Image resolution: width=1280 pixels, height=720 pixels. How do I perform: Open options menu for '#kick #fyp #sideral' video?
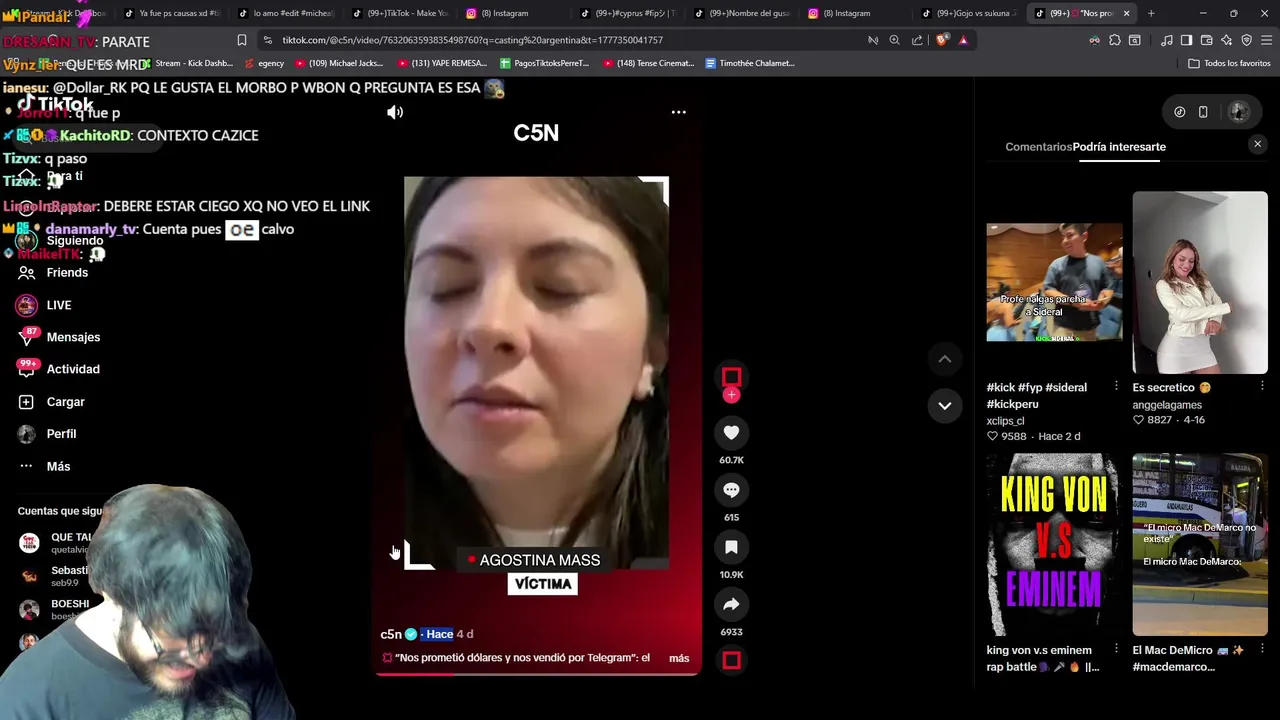(x=1116, y=386)
